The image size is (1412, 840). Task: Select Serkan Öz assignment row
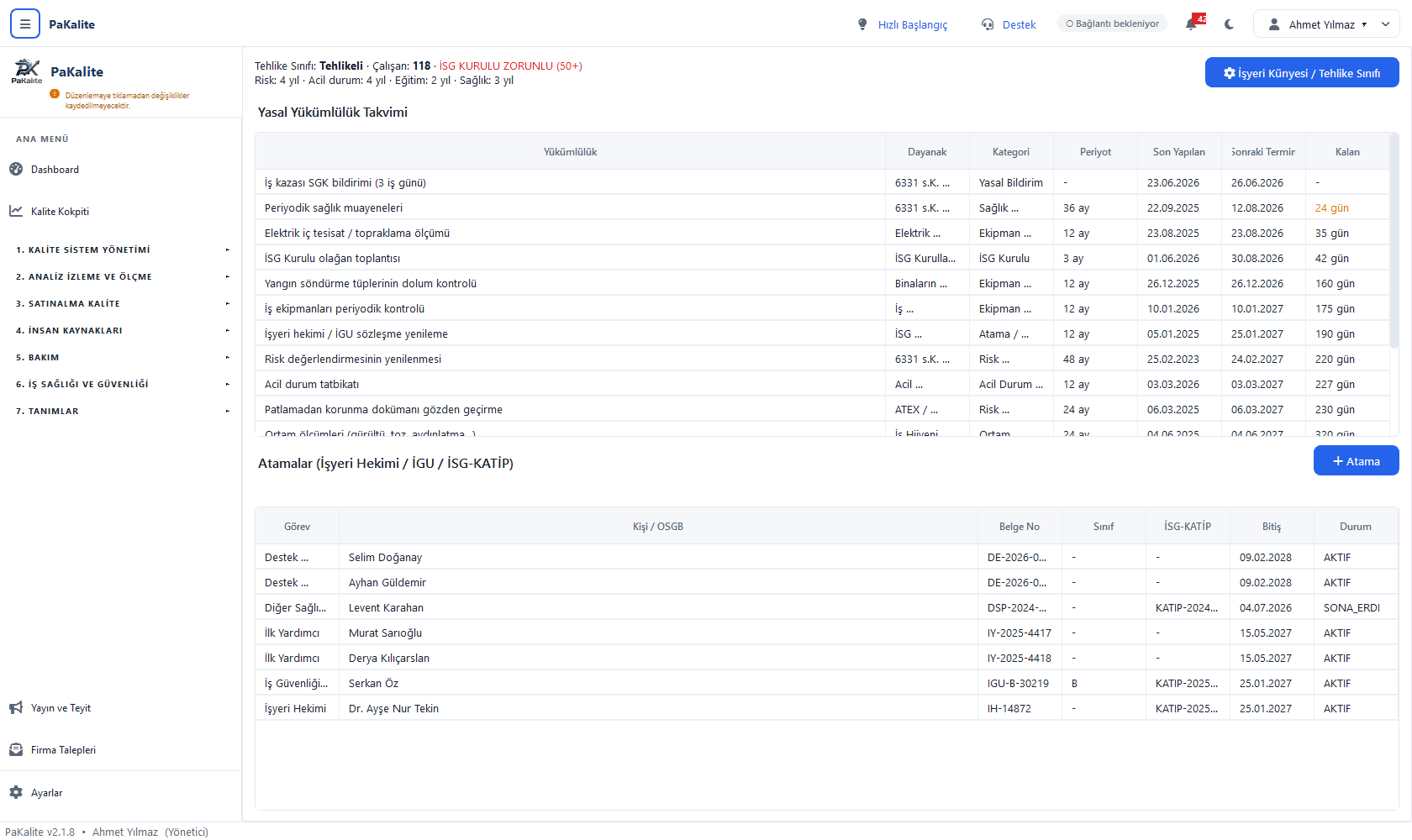click(x=827, y=683)
